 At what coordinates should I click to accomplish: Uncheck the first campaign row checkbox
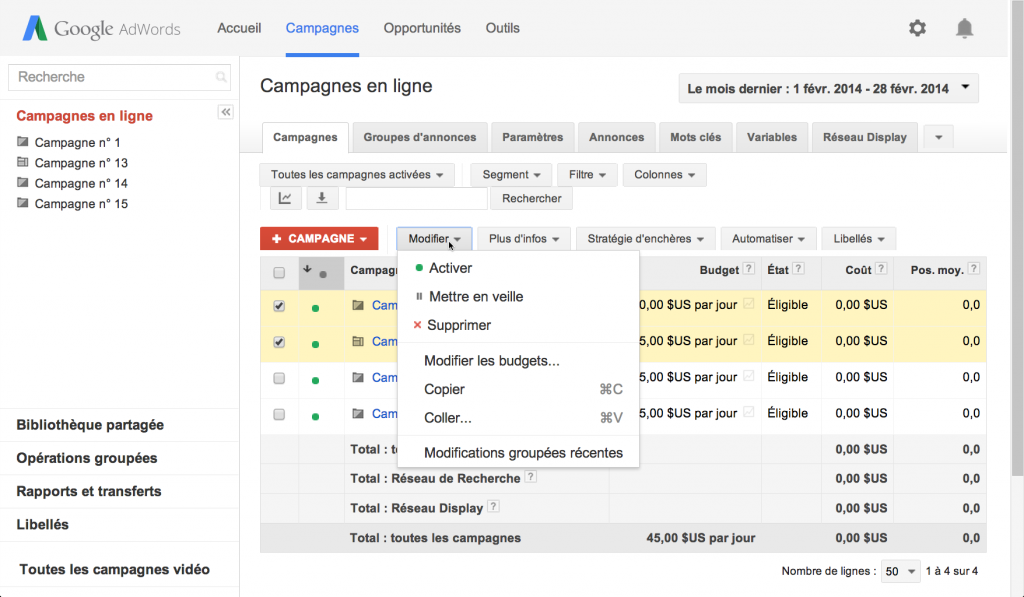coord(279,306)
